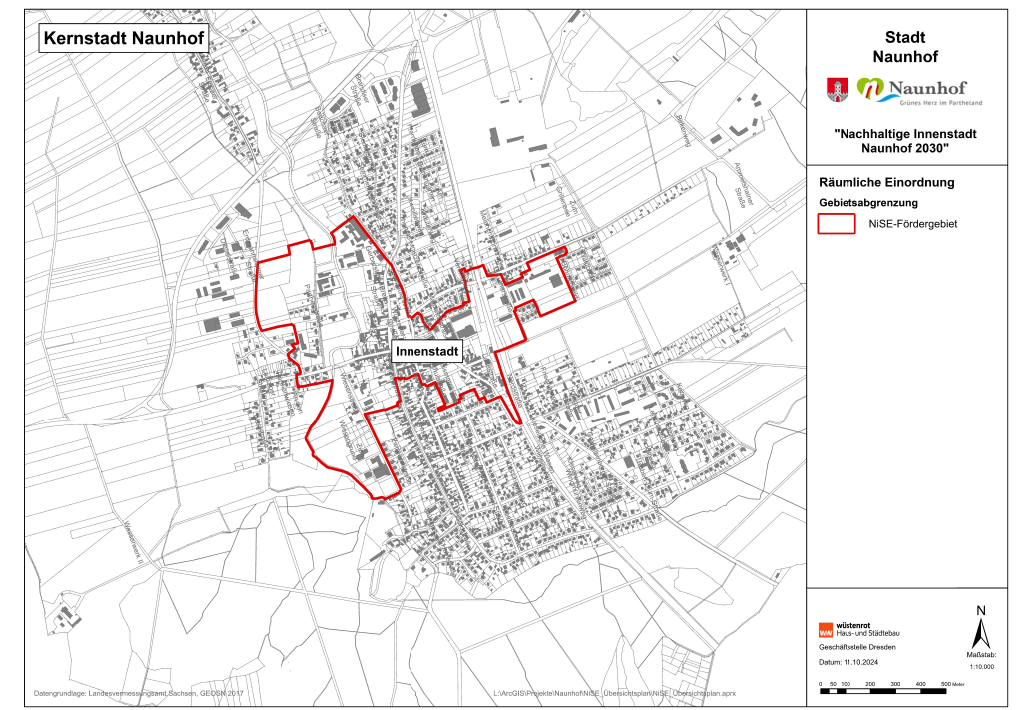Click "Nachhaltige Innenstadt Naunhof 2030" project title
Image resolution: width=1026 pixels, height=710 pixels.
[x=905, y=141]
